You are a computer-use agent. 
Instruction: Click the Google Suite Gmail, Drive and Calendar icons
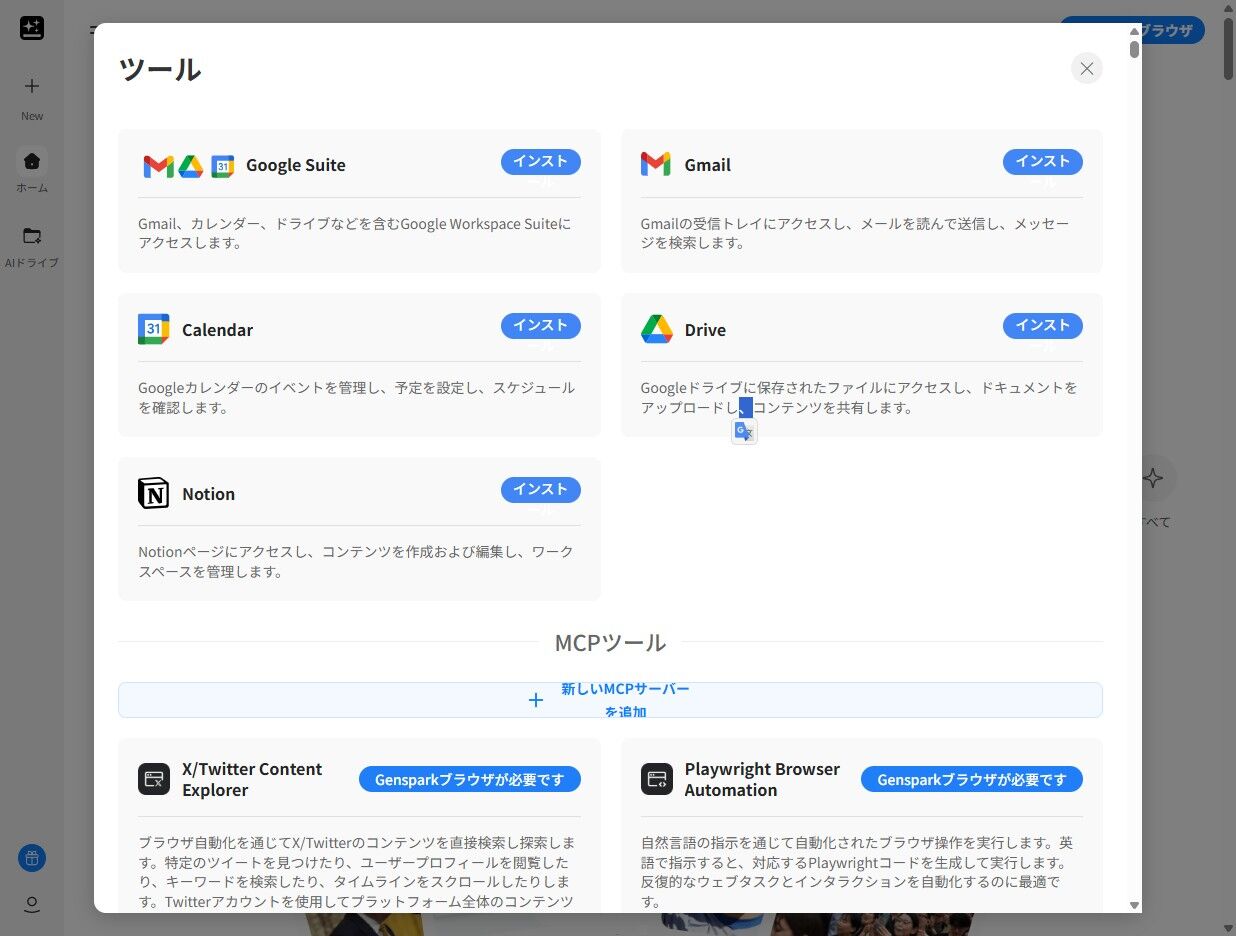pyautogui.click(x=188, y=166)
